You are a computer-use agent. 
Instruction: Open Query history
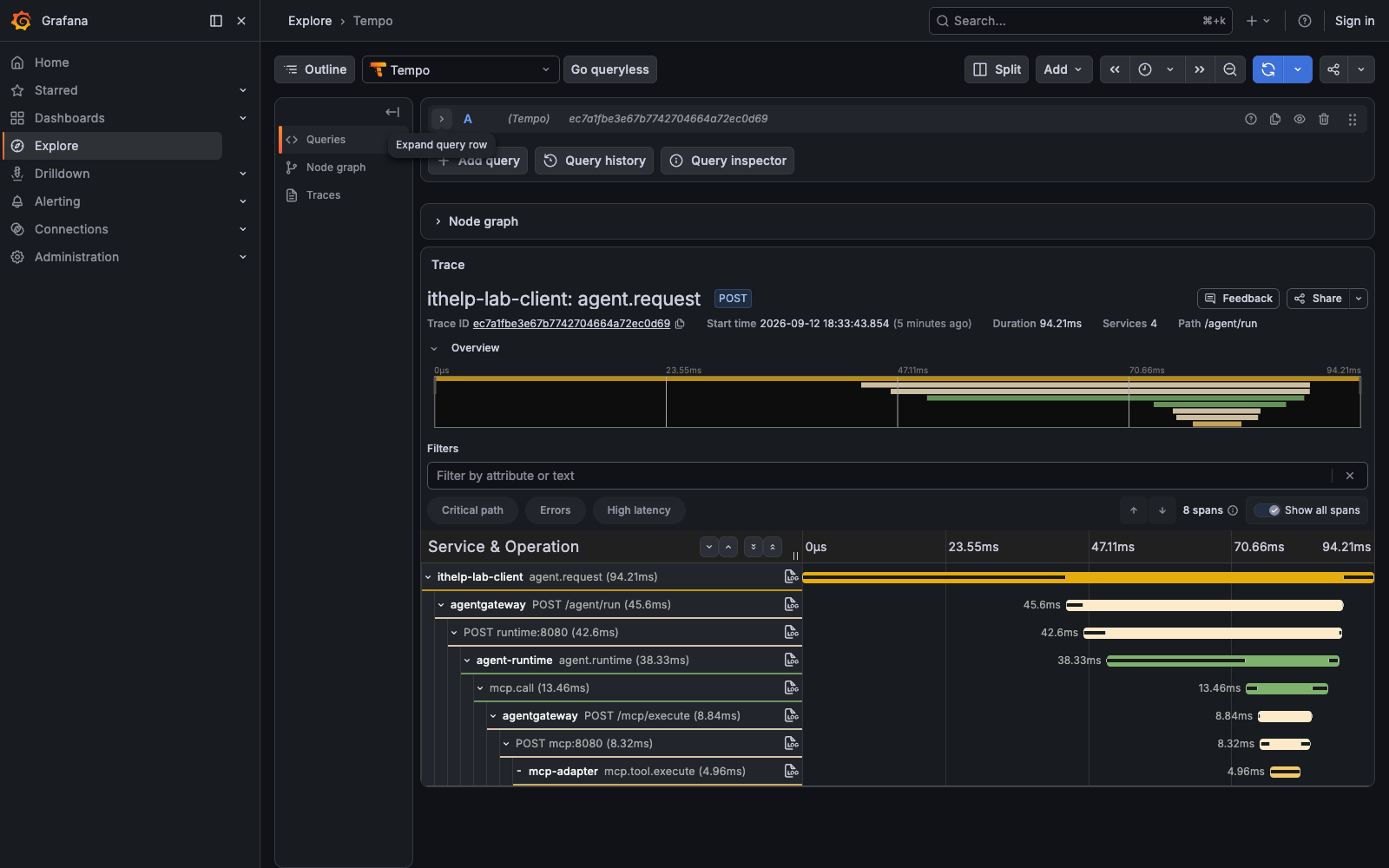coord(595,161)
